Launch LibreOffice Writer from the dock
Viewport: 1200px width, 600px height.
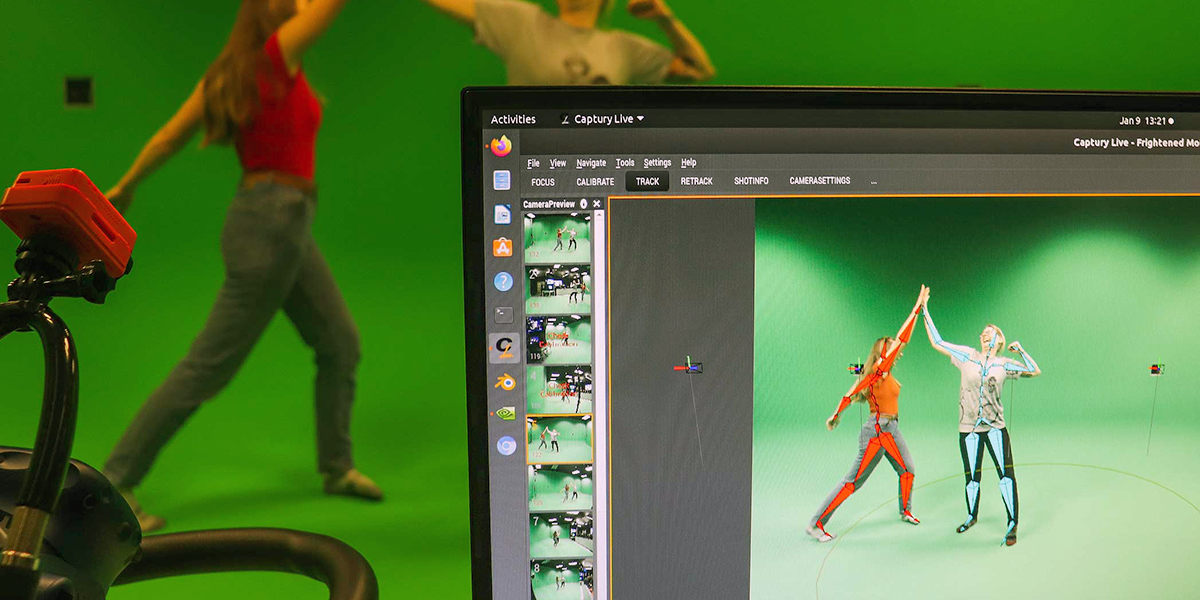(x=502, y=214)
